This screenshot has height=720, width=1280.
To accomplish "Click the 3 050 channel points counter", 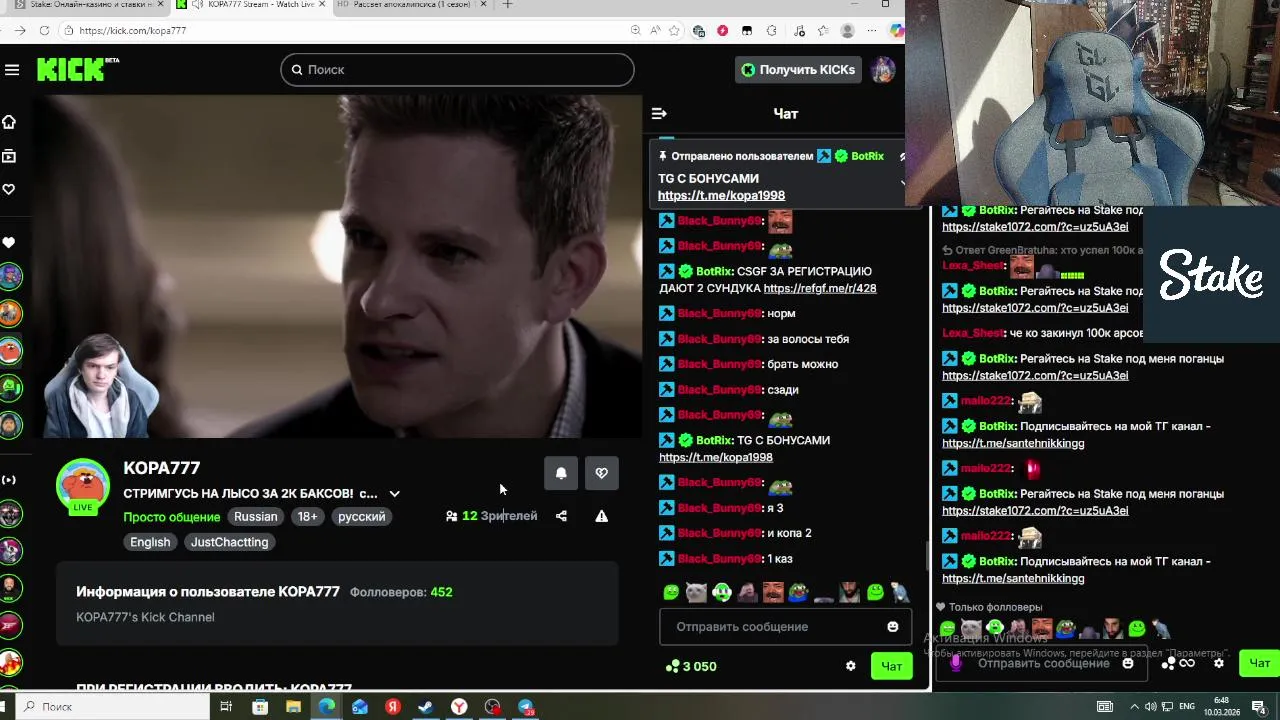I will [x=691, y=666].
